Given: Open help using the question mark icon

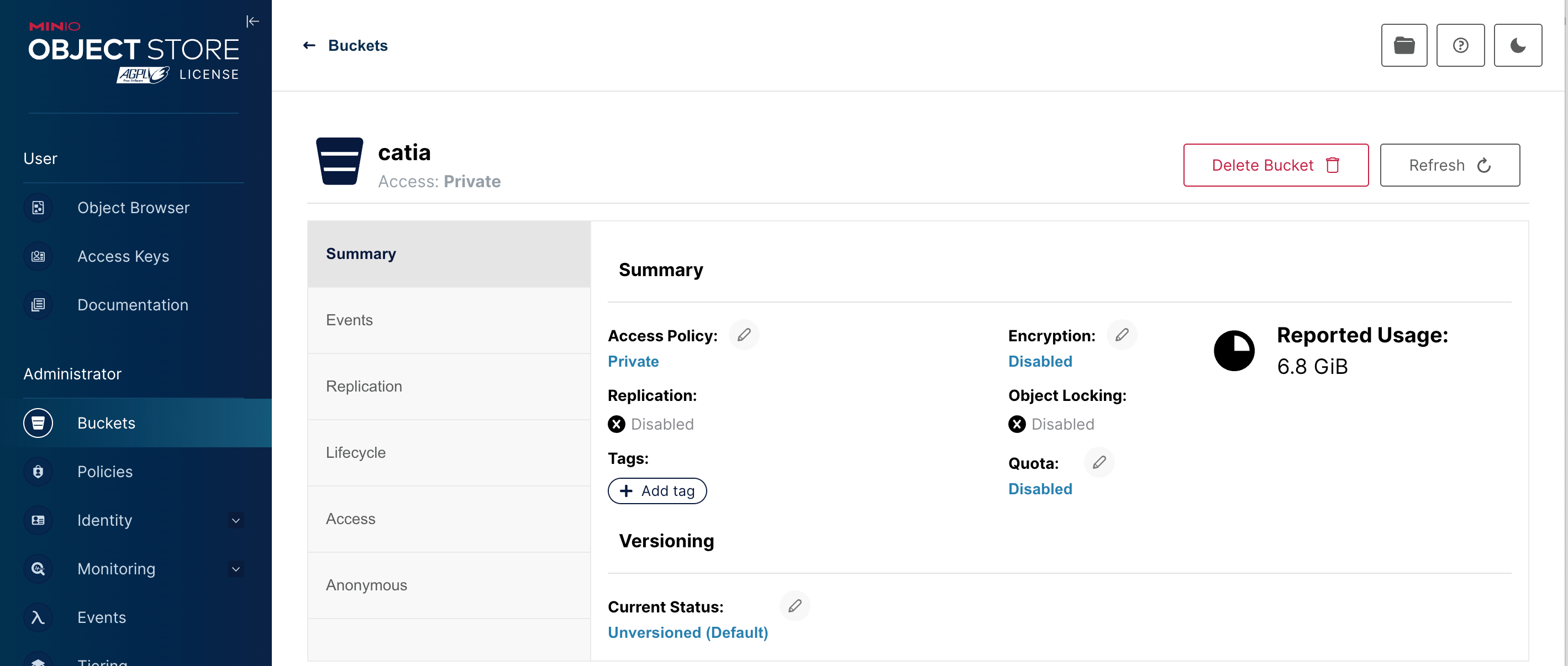Looking at the screenshot, I should 1460,46.
